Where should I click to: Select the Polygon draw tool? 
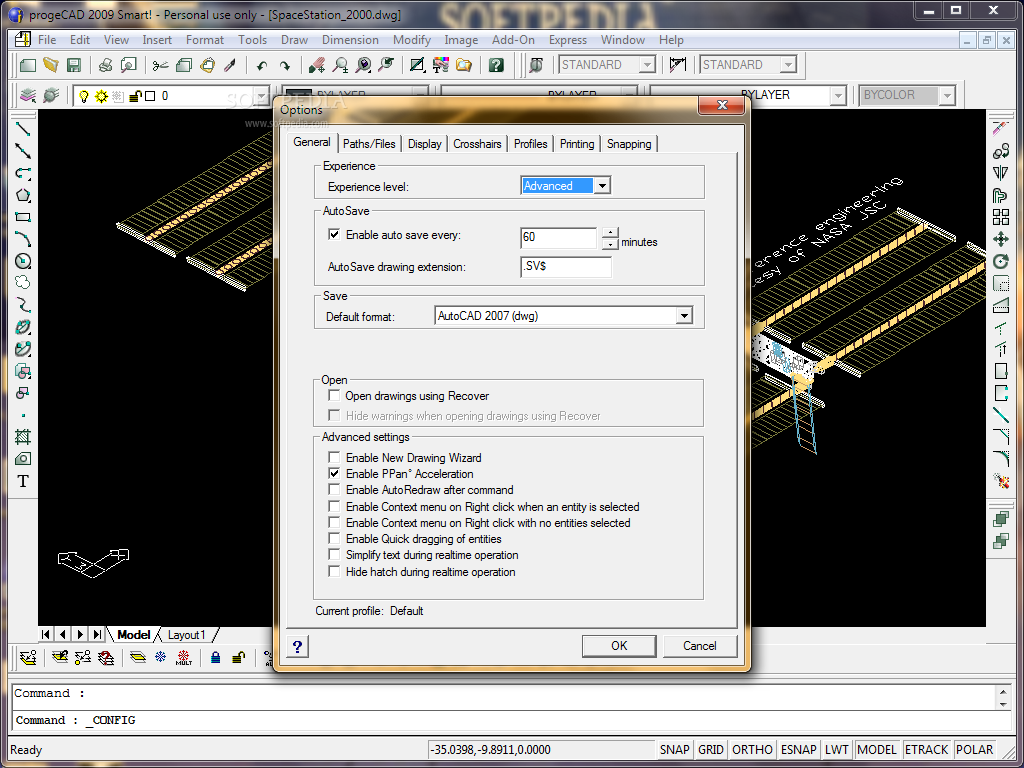[23, 195]
